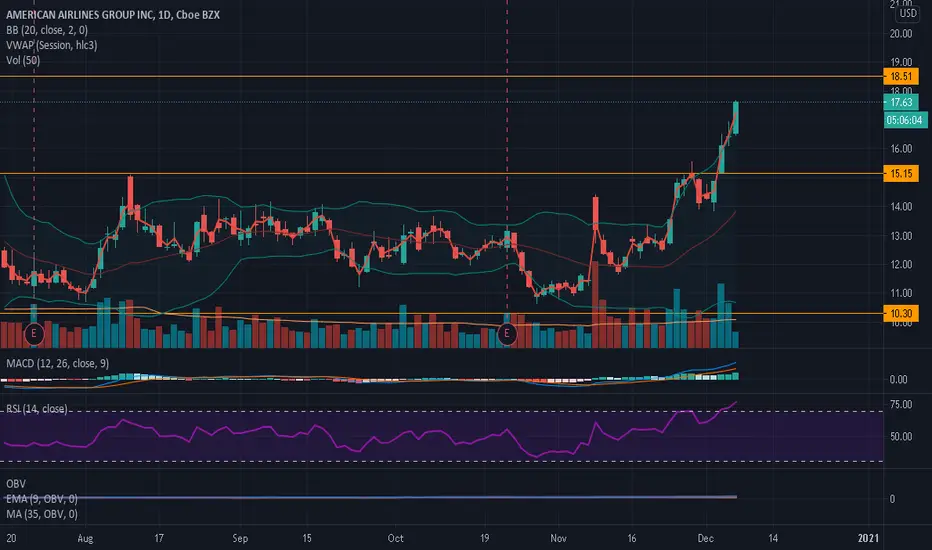This screenshot has height=550, width=932.
Task: Select the RSI (14, close) indicator label
Action: 37,409
